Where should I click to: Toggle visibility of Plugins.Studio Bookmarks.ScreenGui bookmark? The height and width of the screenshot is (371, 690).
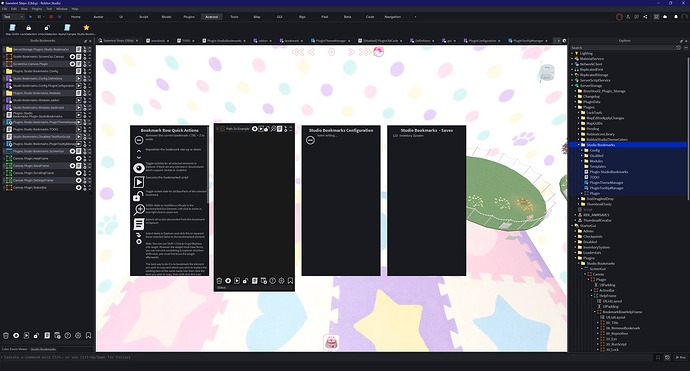(x=73, y=151)
